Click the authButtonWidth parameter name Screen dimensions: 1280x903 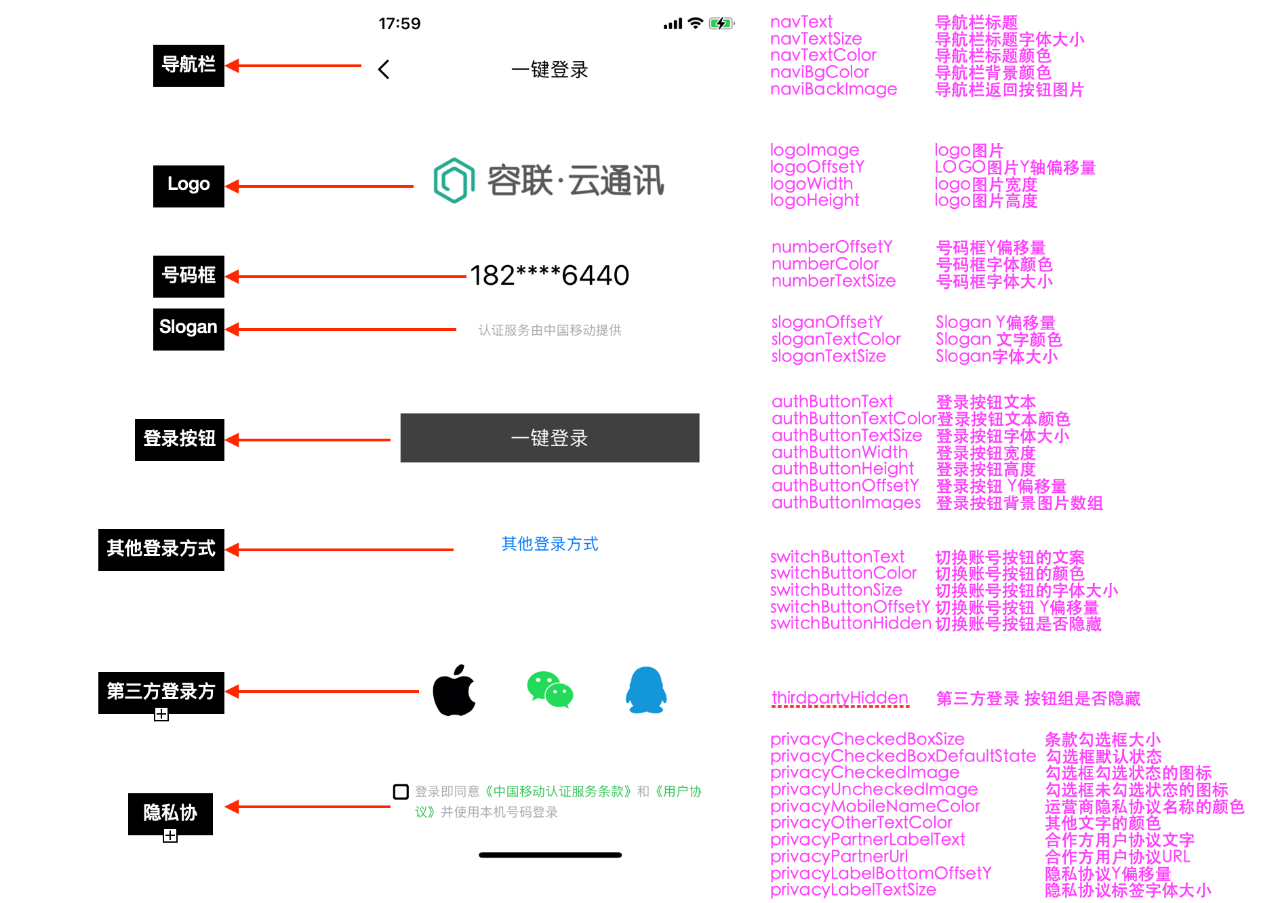tap(840, 452)
